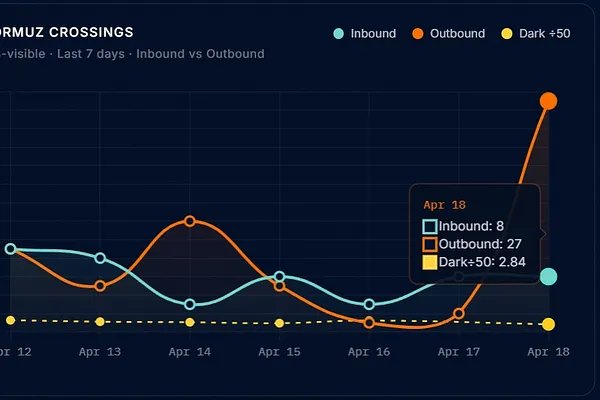Select the Outbound peak point on Apr 14

pyautogui.click(x=190, y=221)
